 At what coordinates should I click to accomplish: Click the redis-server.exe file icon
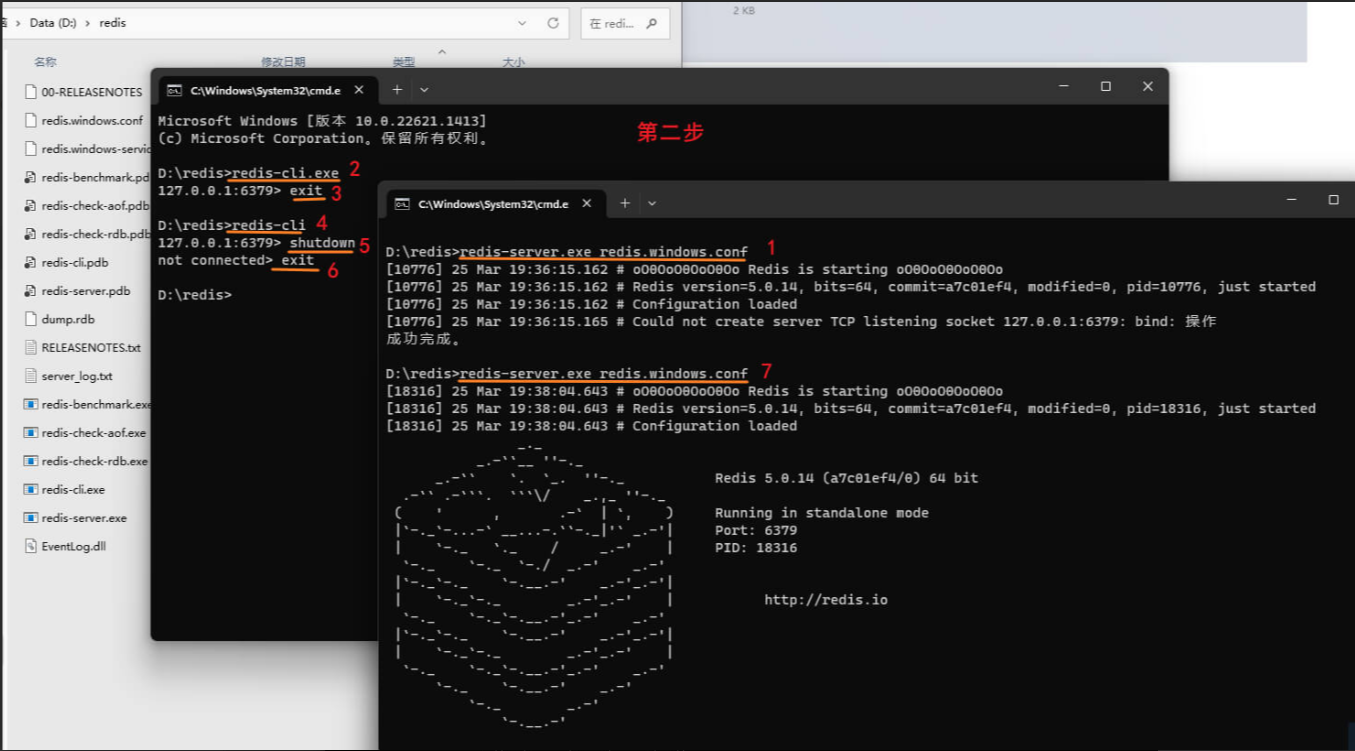pyautogui.click(x=31, y=518)
